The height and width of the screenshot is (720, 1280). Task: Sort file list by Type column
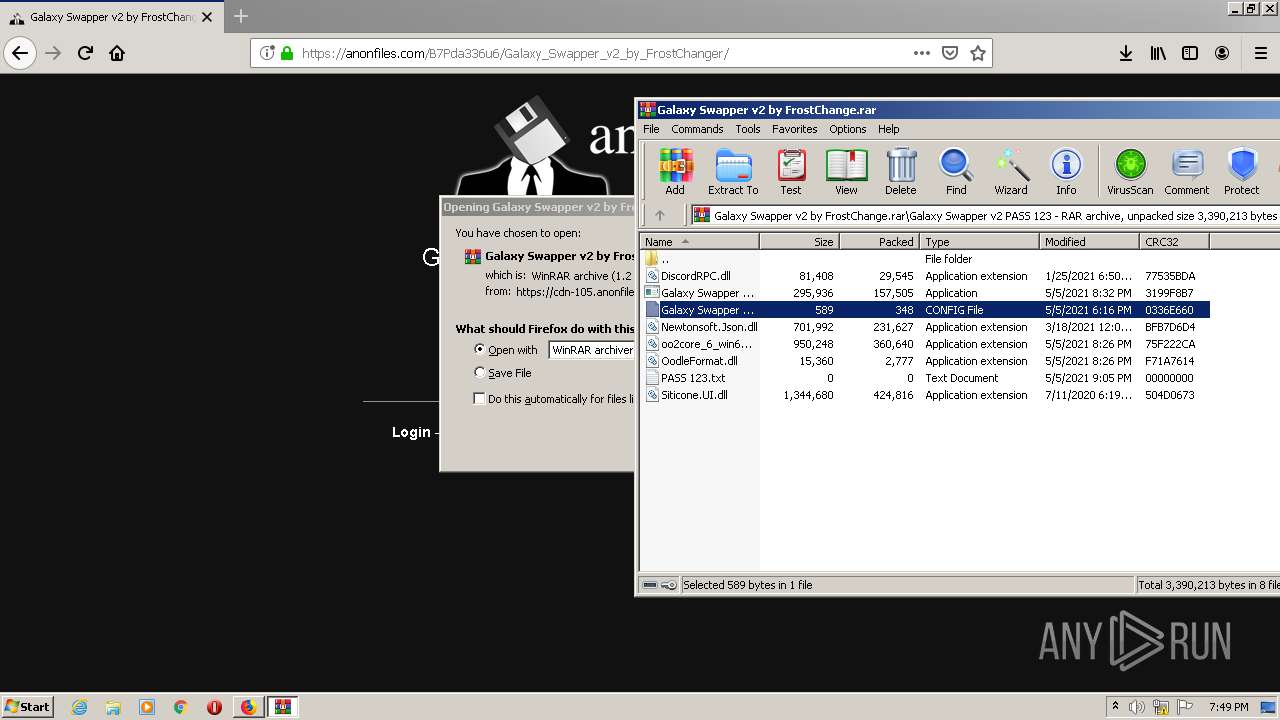tap(979, 241)
